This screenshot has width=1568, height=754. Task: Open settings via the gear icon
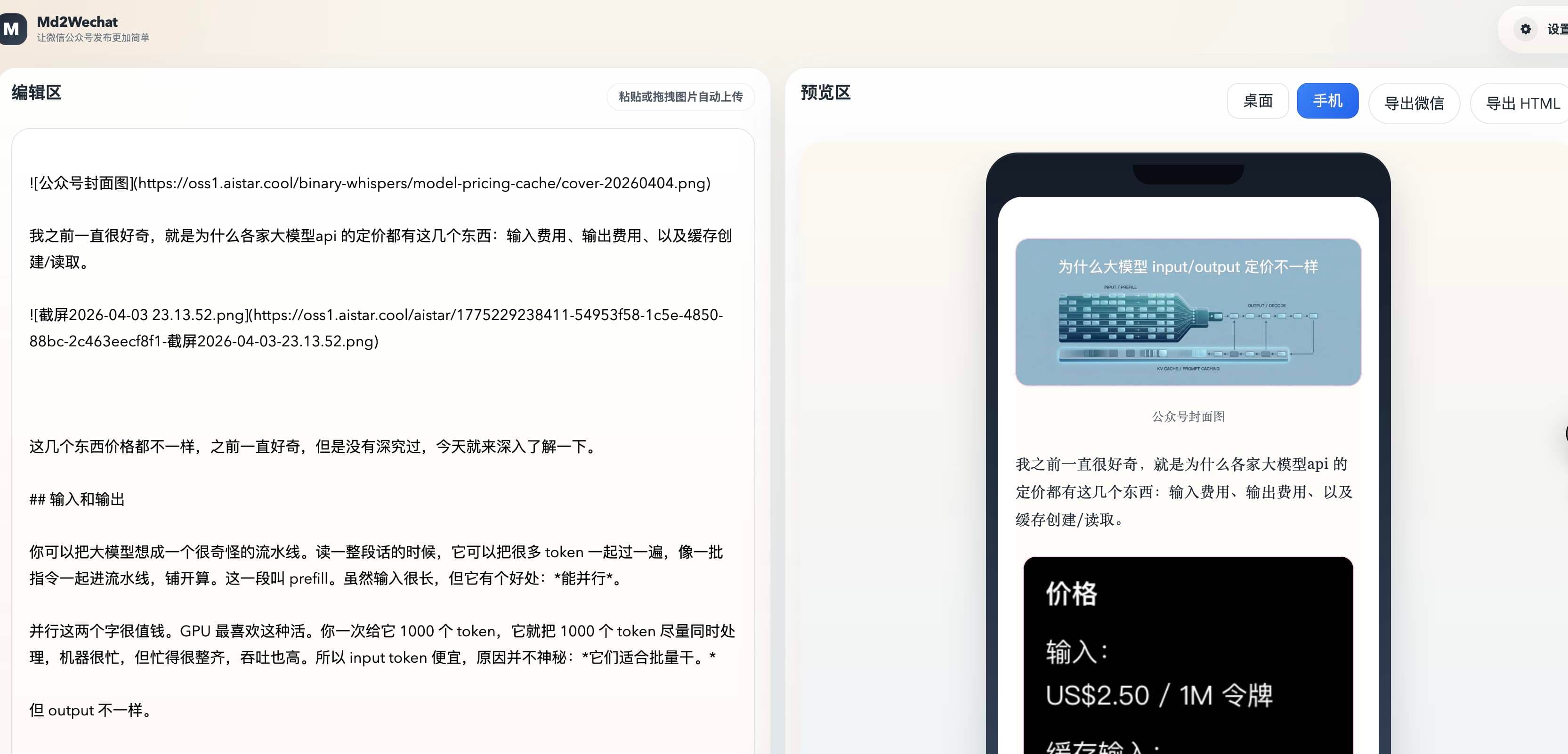point(1526,29)
